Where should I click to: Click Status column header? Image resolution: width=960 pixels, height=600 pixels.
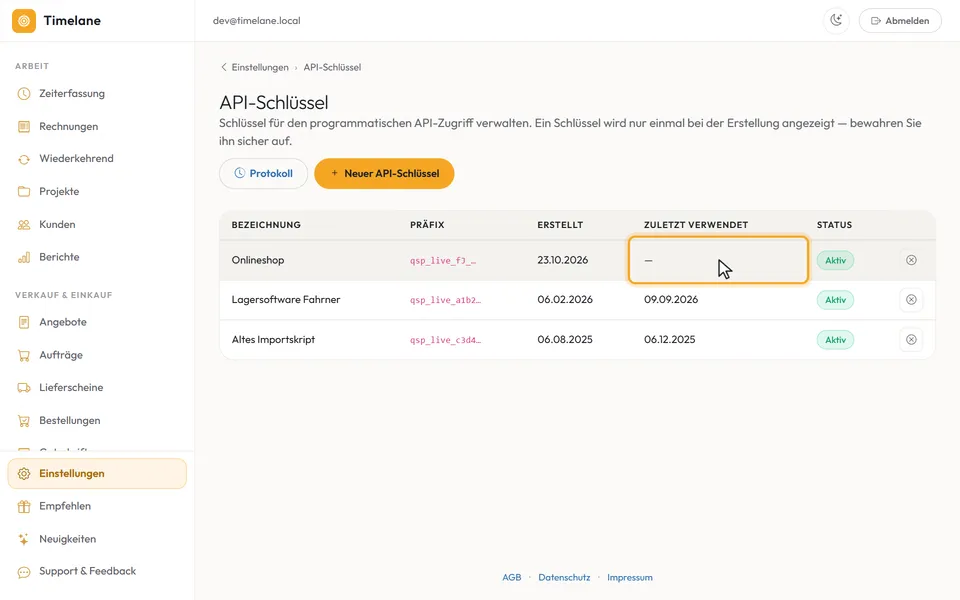834,225
